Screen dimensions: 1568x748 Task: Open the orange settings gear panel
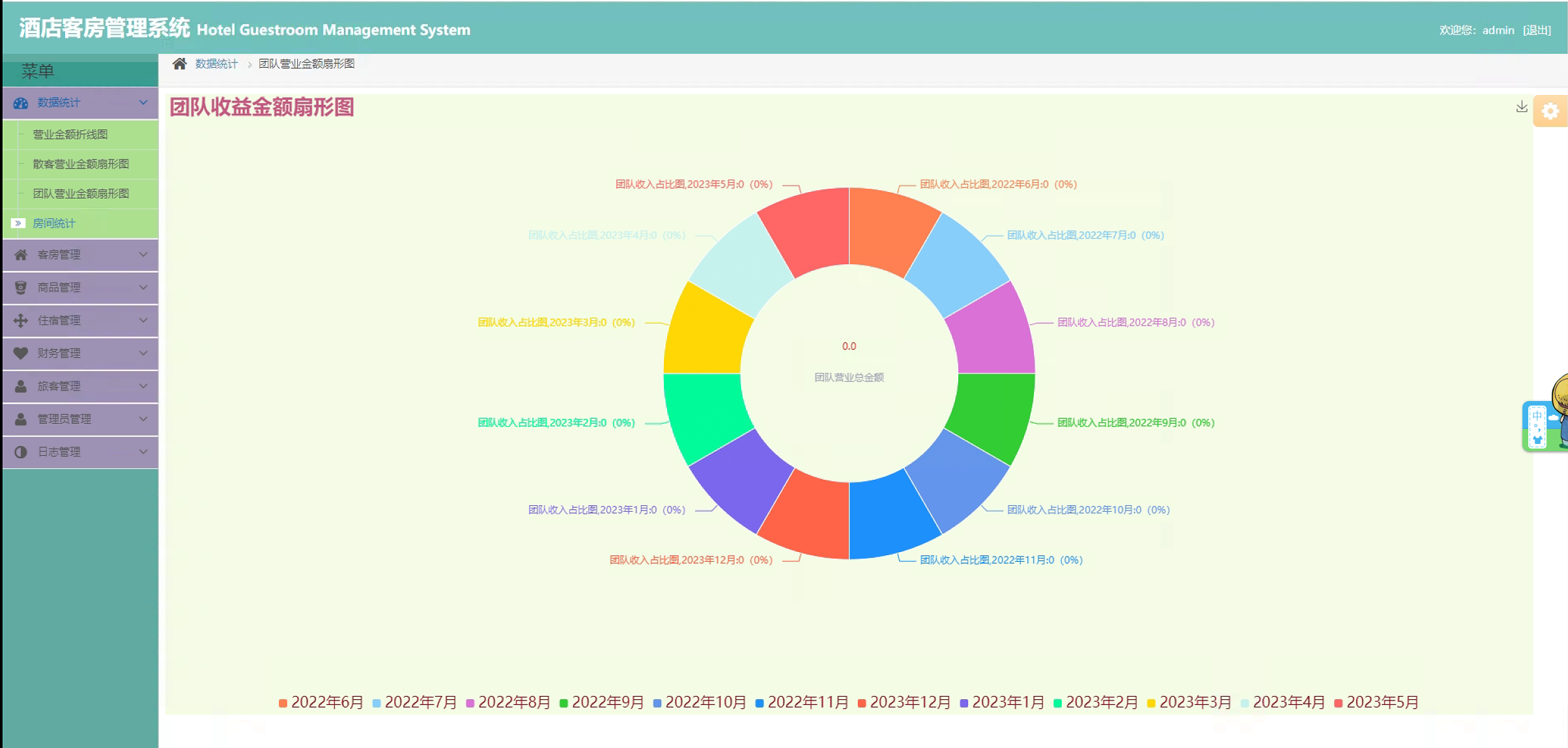1550,111
